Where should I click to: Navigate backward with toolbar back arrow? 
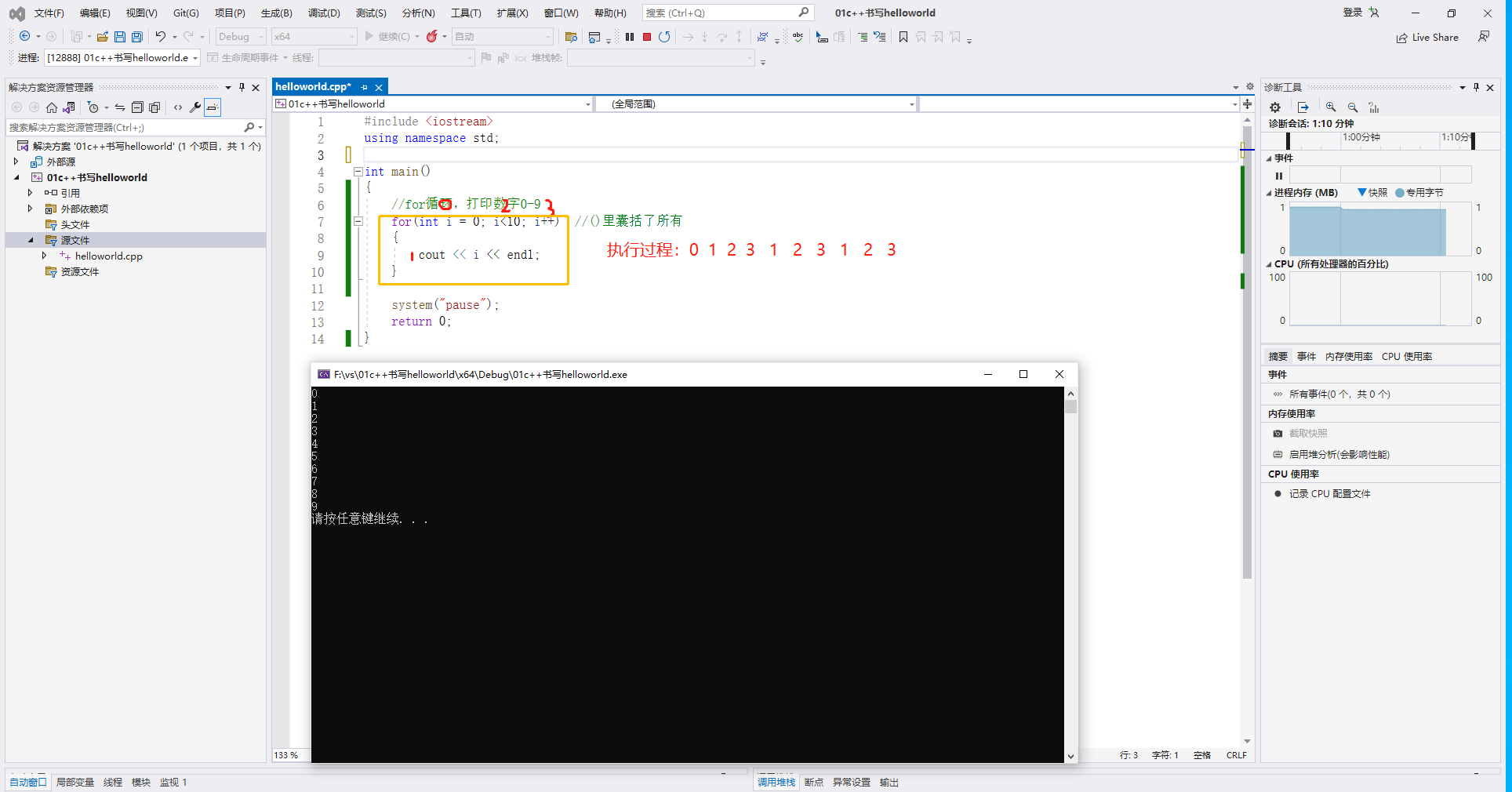pos(25,37)
